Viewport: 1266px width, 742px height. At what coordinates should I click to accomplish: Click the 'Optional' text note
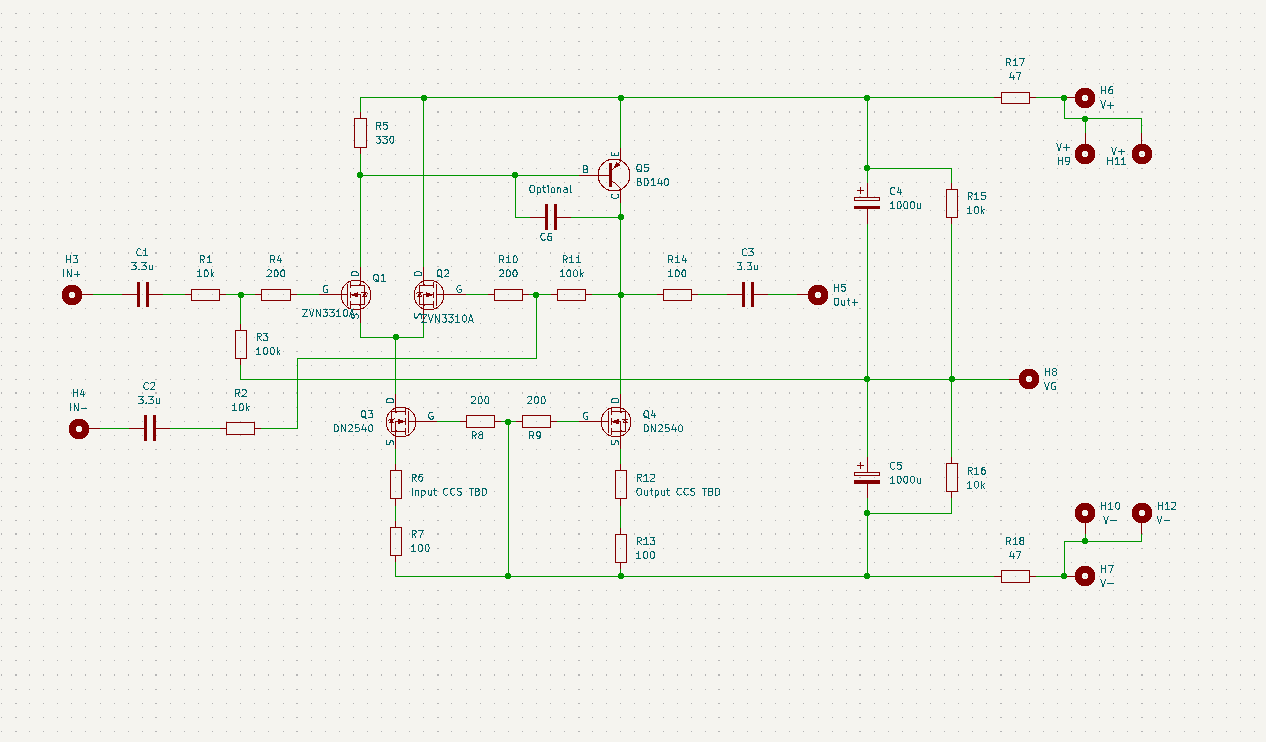550,189
